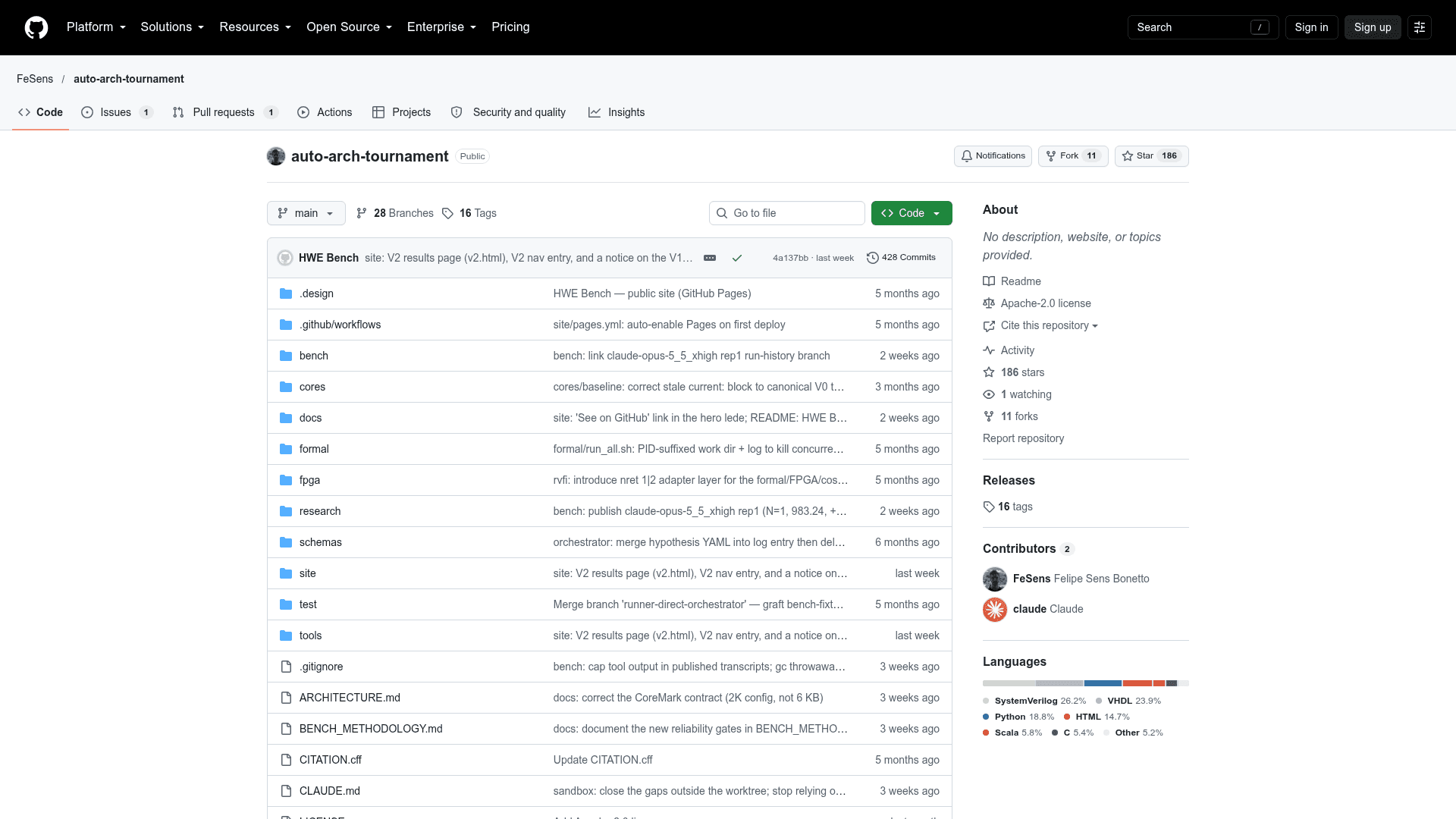The image size is (1456, 819).
Task: Open FeSens contributor avatar
Action: [995, 579]
